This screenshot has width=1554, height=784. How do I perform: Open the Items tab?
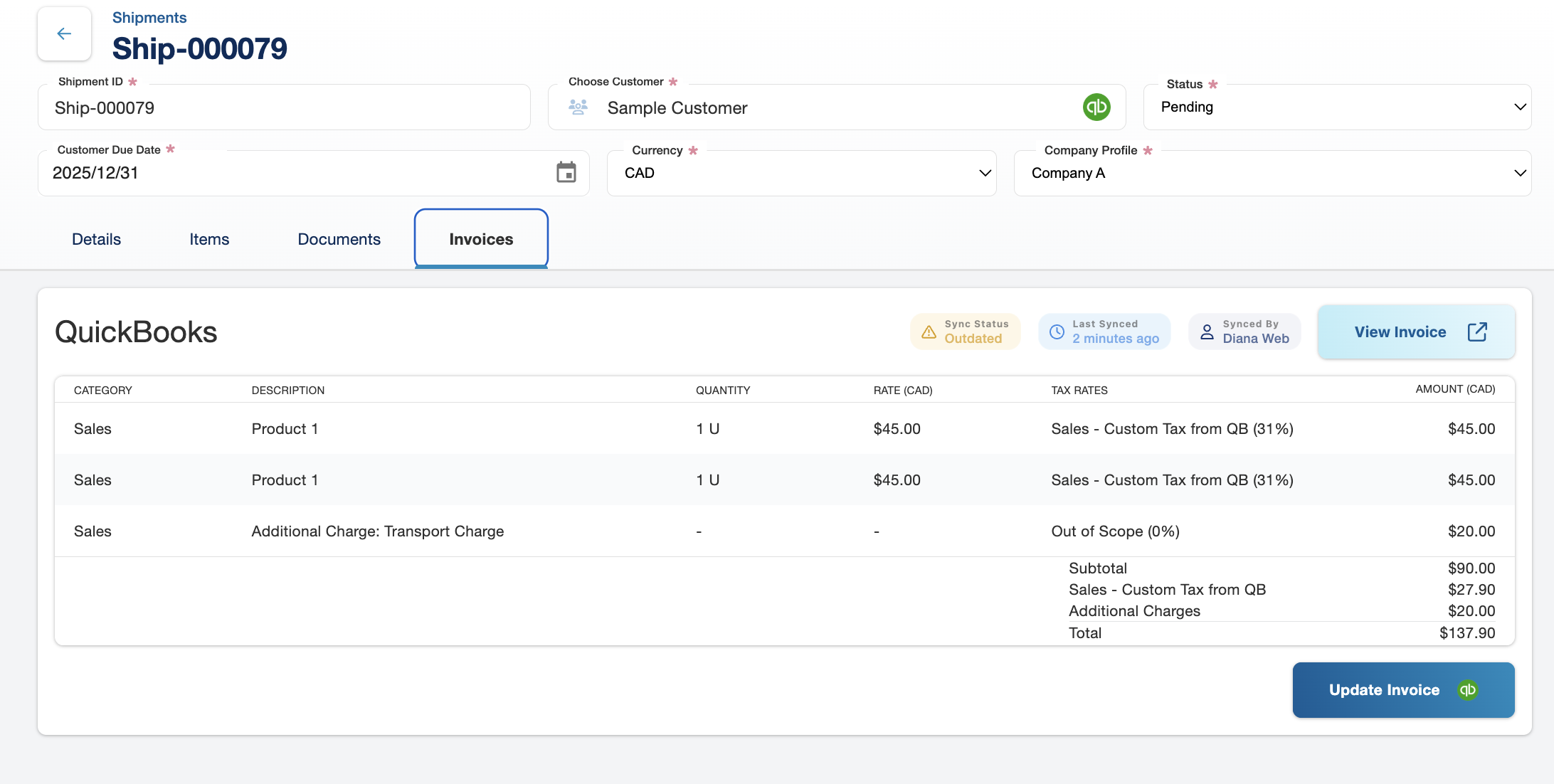pos(209,240)
